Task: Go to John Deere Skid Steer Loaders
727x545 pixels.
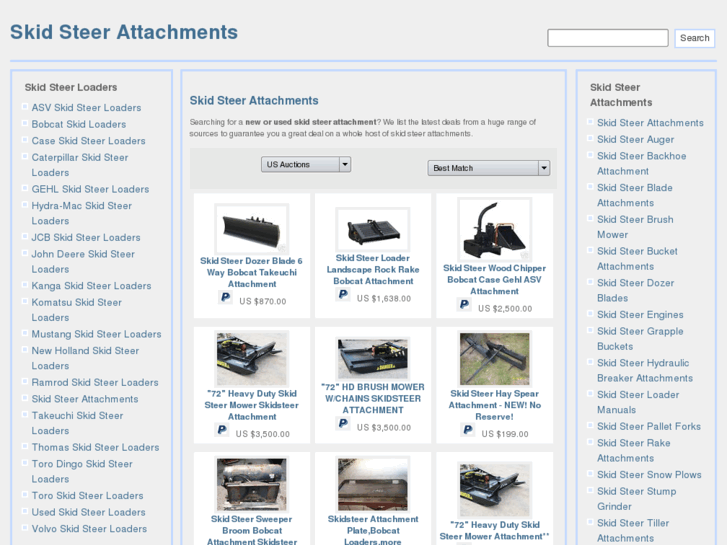Action: click(83, 262)
